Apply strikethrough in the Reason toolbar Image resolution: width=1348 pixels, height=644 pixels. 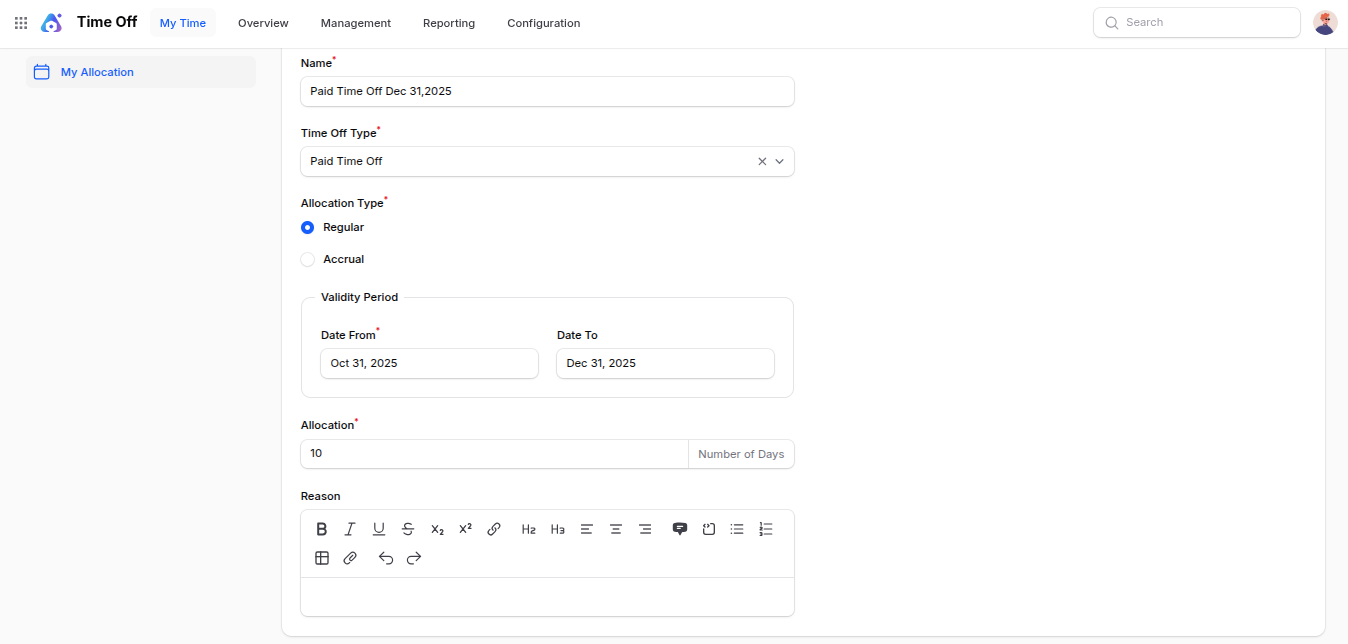[408, 529]
